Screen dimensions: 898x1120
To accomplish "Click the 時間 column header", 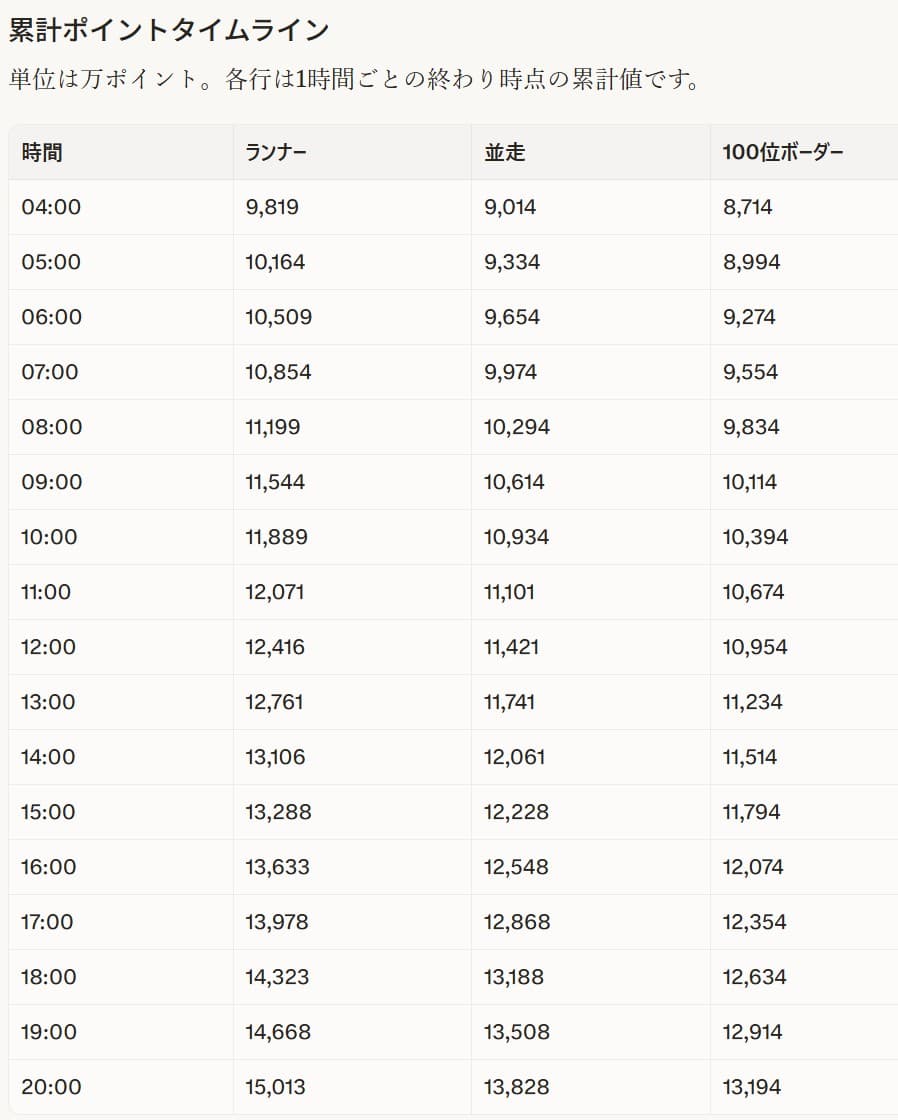I will 41,153.
